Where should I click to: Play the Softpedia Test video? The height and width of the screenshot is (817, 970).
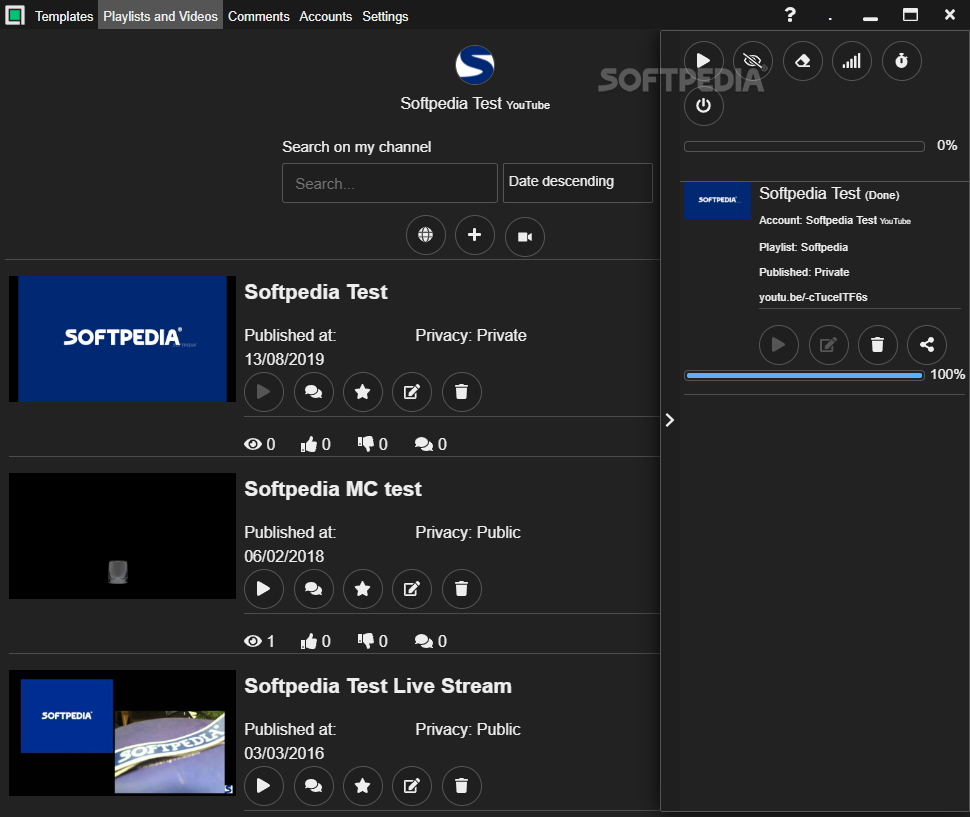(264, 392)
